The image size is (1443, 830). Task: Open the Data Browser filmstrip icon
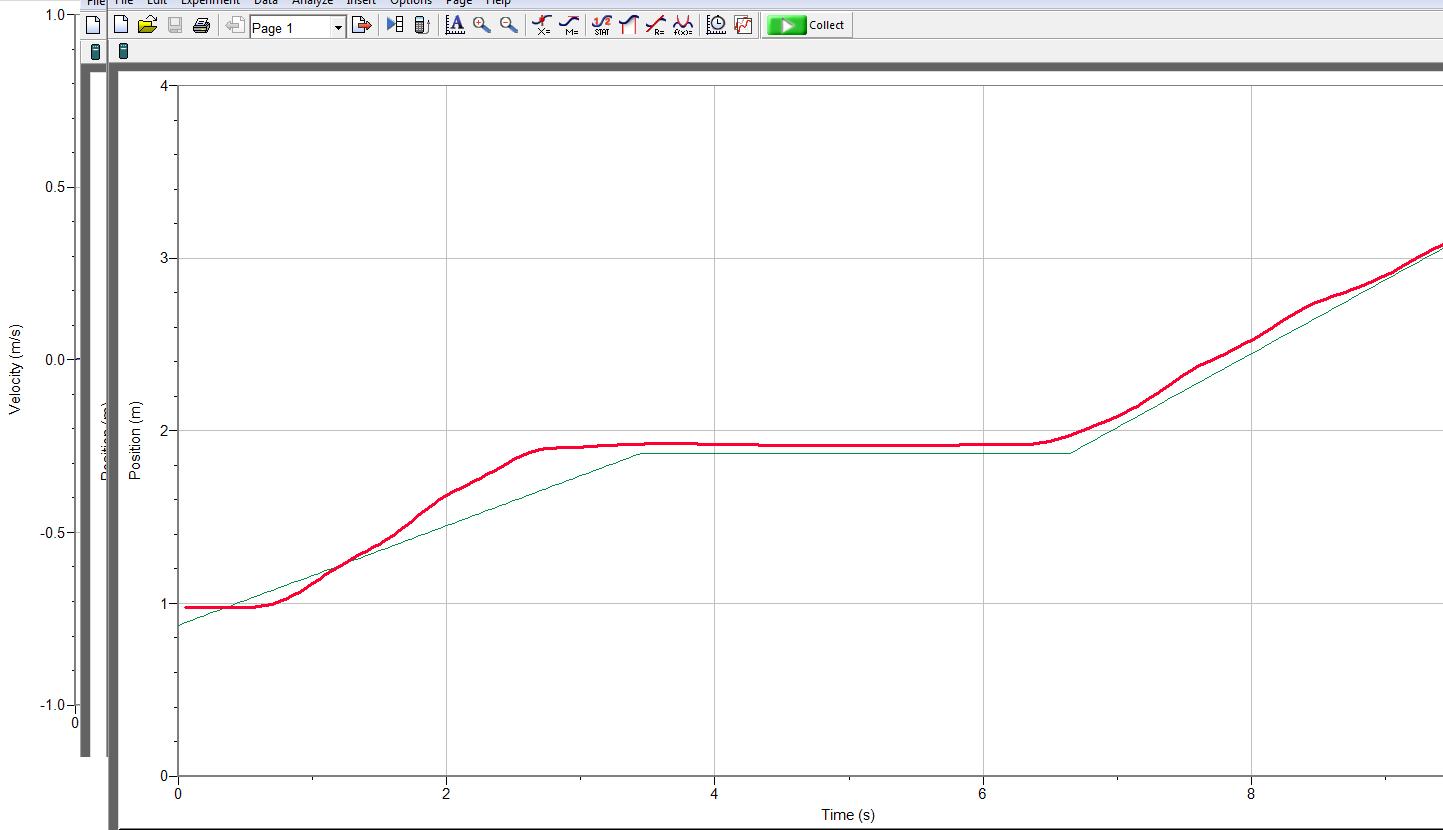394,25
